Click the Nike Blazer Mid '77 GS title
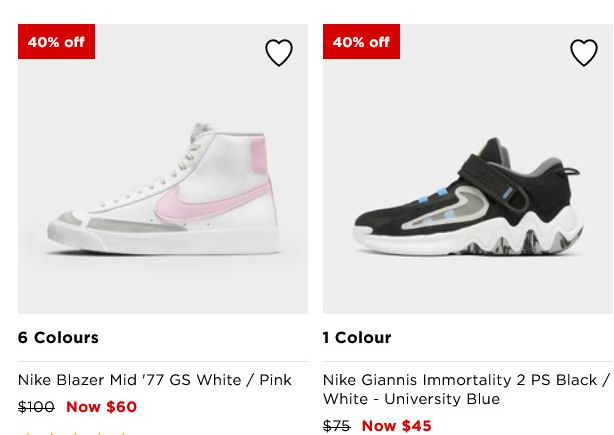The width and height of the screenshot is (614, 435). 155,380
